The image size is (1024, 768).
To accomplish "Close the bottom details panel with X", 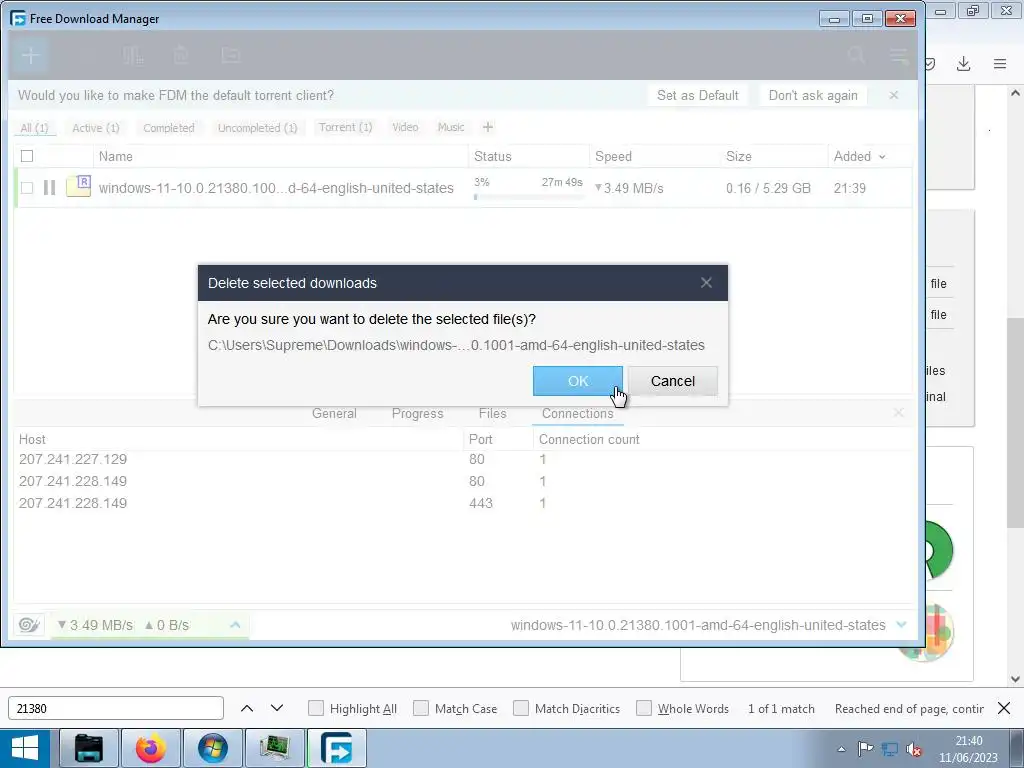I will tap(899, 413).
